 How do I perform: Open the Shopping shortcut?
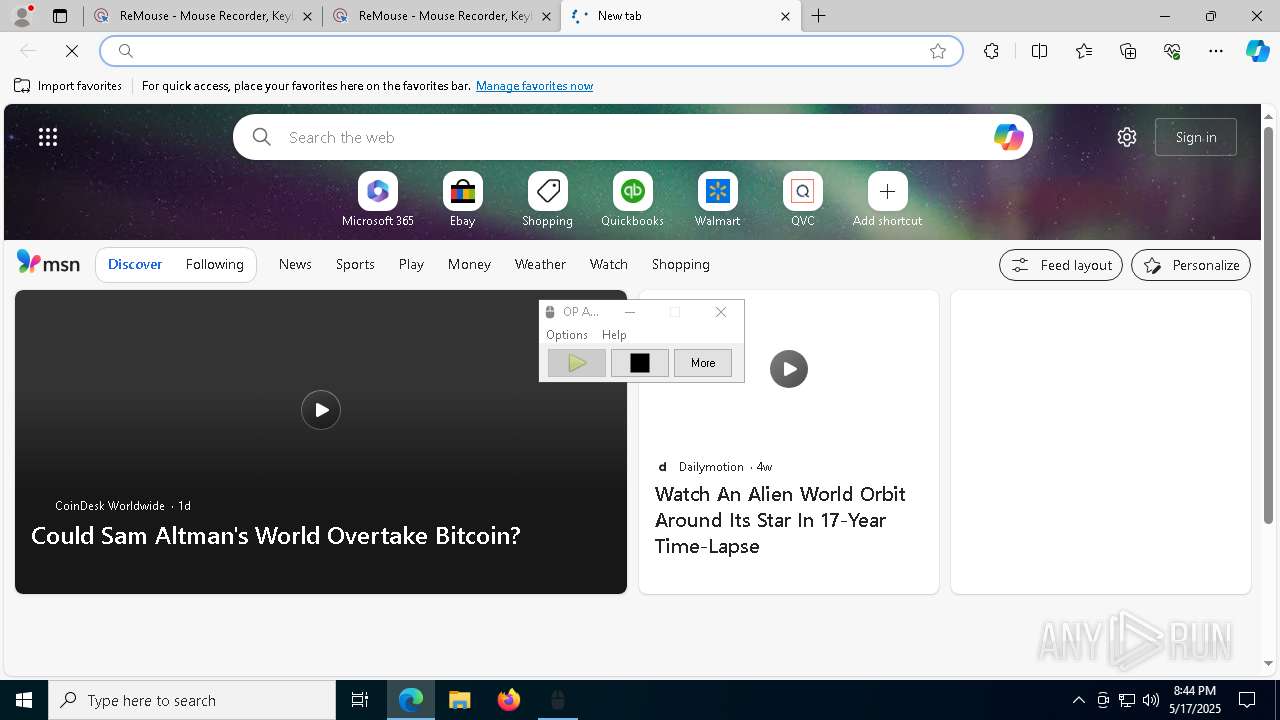(548, 200)
